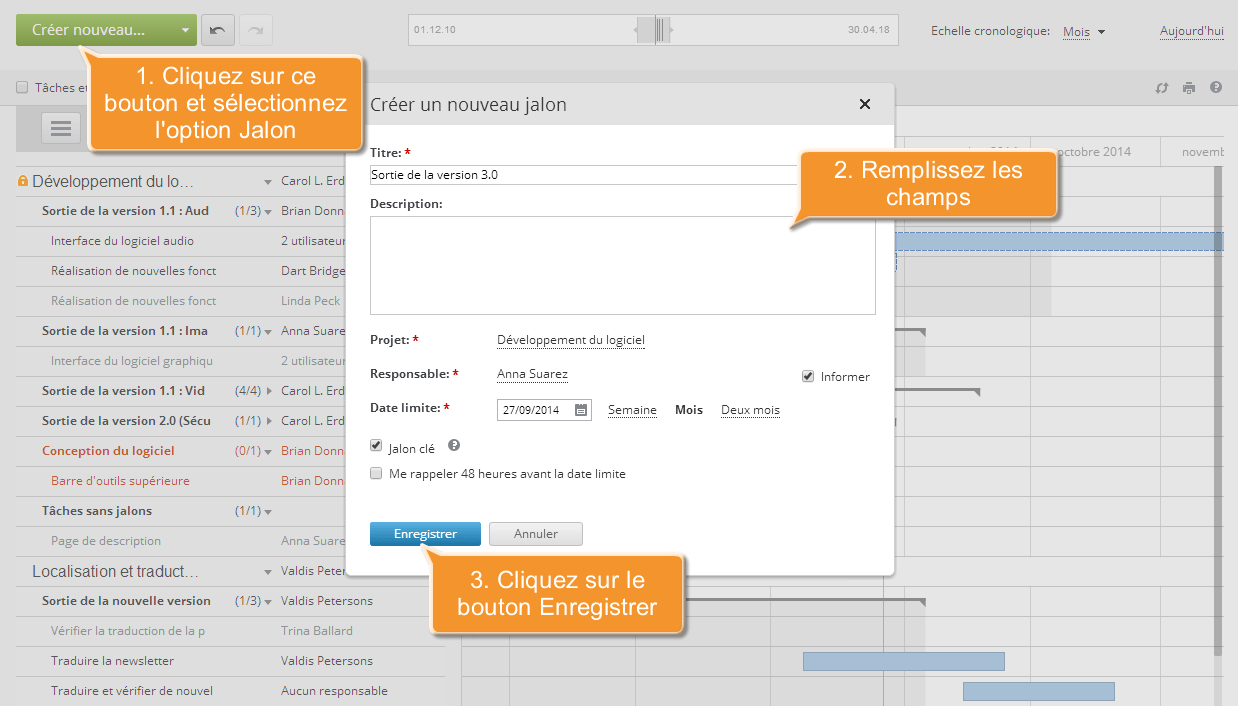Click the redo arrow icon in toolbar
This screenshot has width=1238, height=706.
[256, 30]
